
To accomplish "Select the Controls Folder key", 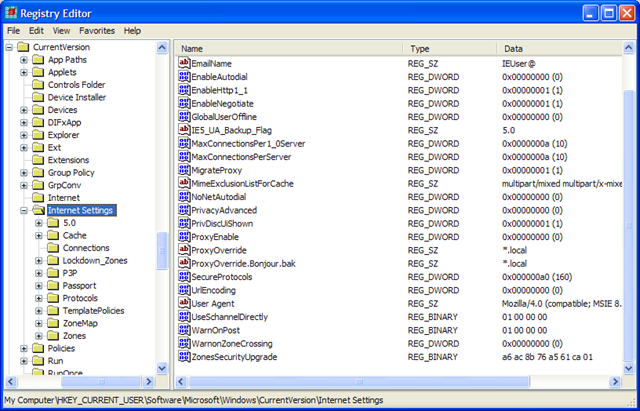I will pyautogui.click(x=76, y=85).
